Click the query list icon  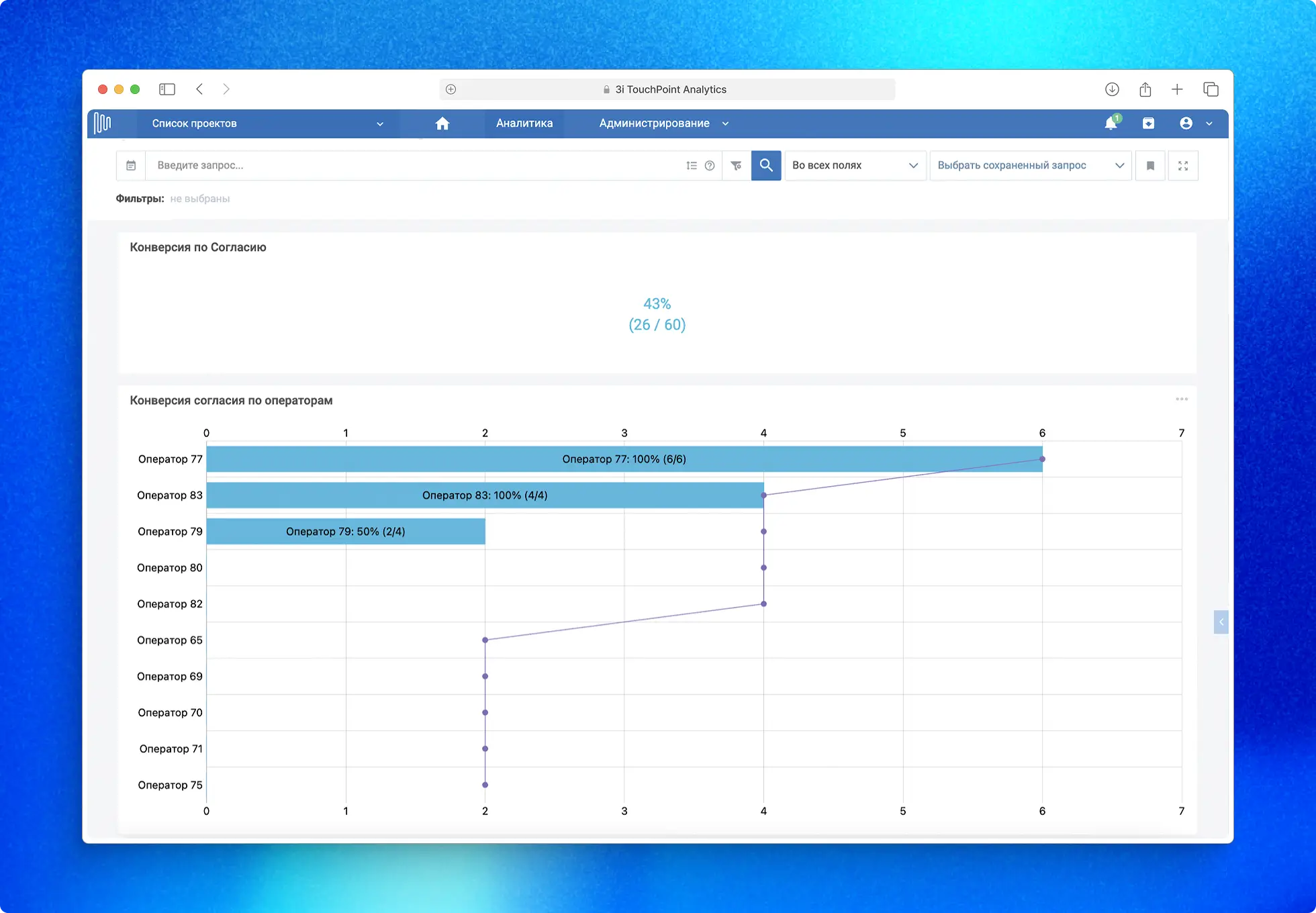(692, 165)
